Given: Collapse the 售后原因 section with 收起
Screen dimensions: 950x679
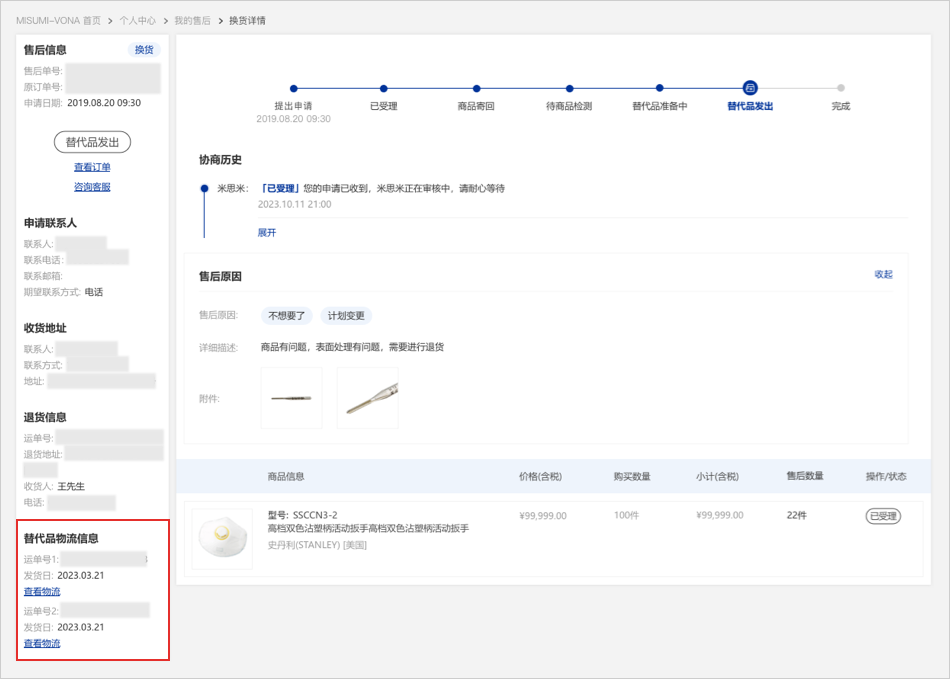Looking at the screenshot, I should (883, 274).
